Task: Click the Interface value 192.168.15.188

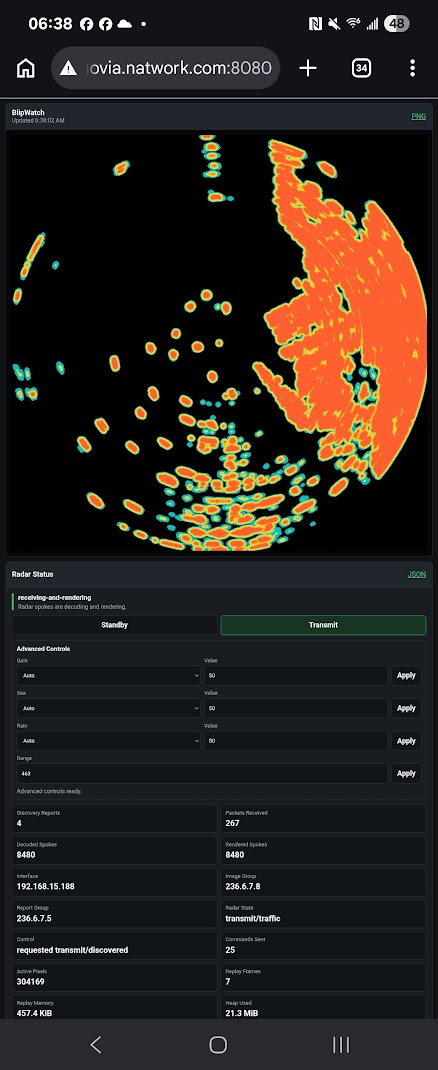Action: click(x=46, y=887)
